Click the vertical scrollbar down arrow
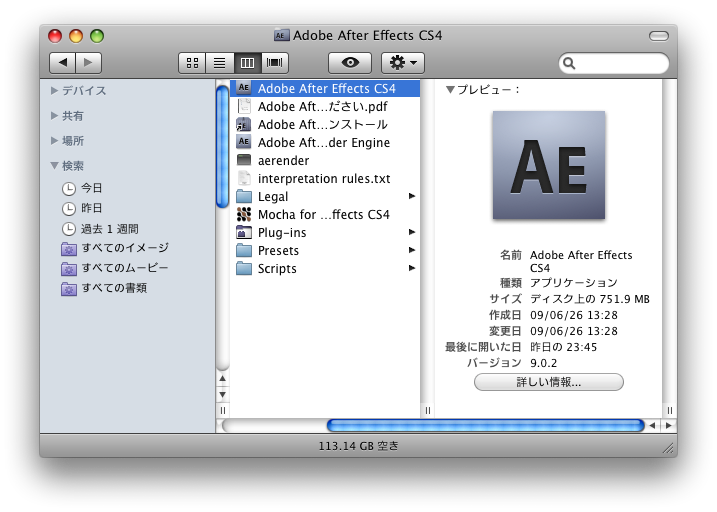This screenshot has height=512, width=717. 222,395
